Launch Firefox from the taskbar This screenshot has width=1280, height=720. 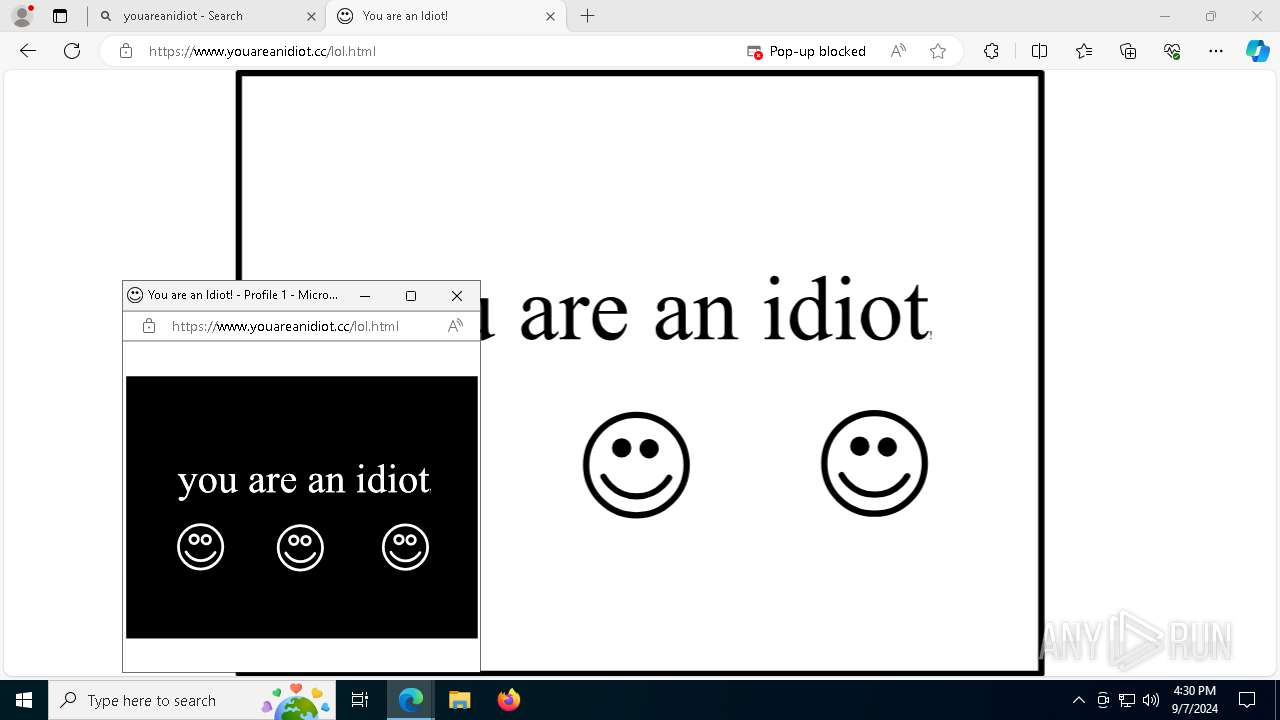(508, 700)
